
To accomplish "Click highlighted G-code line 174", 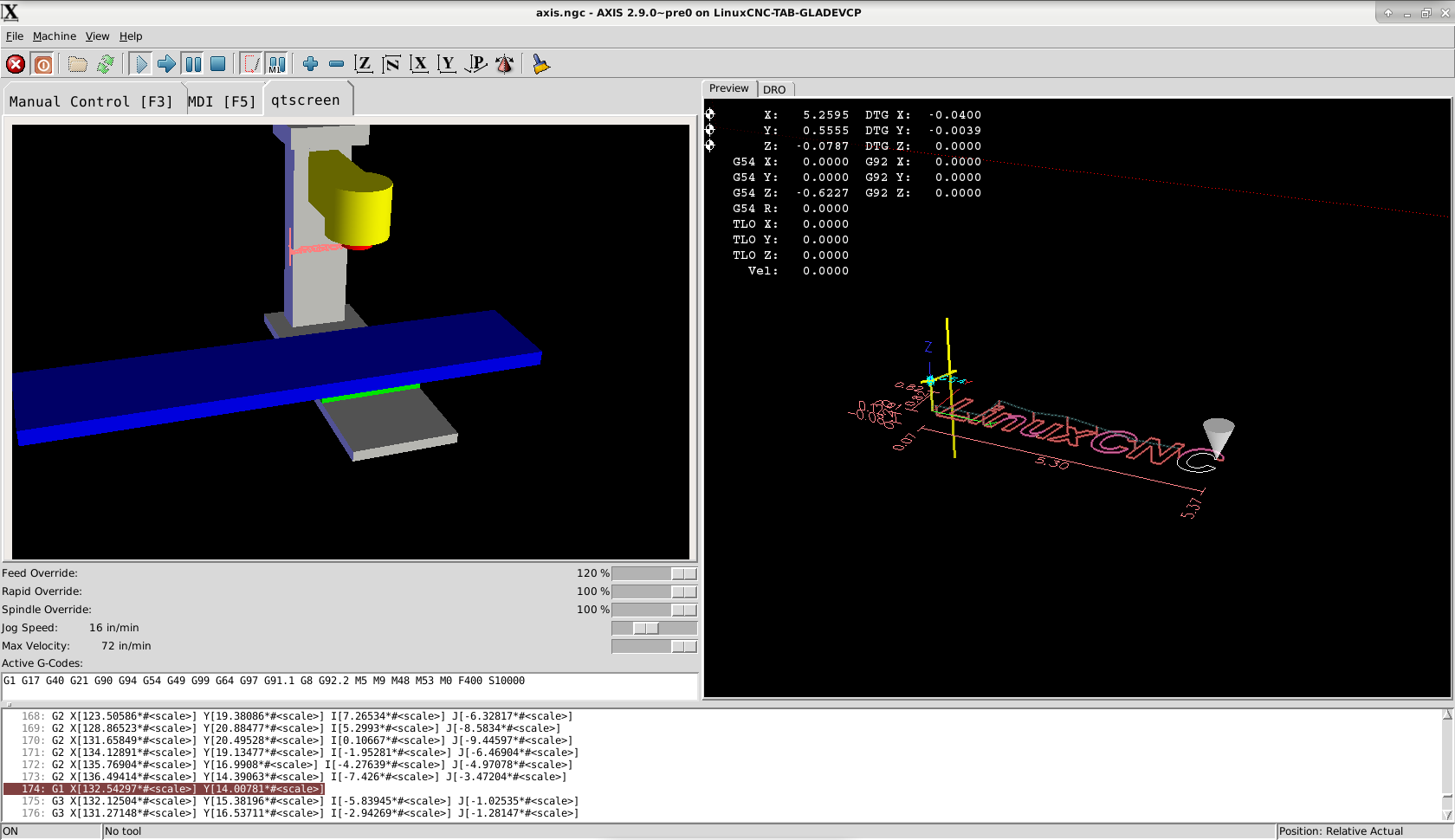I will [165, 789].
